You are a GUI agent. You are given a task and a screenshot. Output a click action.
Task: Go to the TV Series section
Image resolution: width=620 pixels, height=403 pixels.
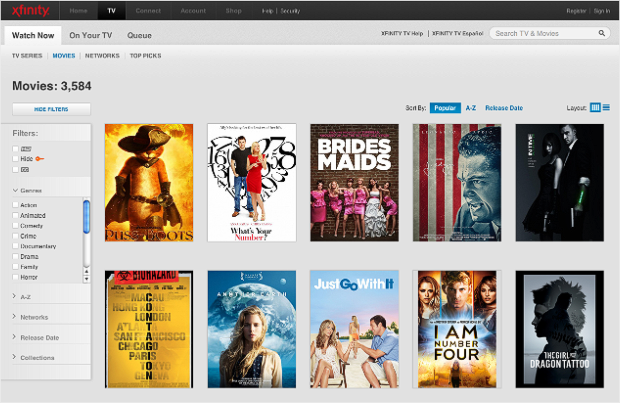[27, 56]
